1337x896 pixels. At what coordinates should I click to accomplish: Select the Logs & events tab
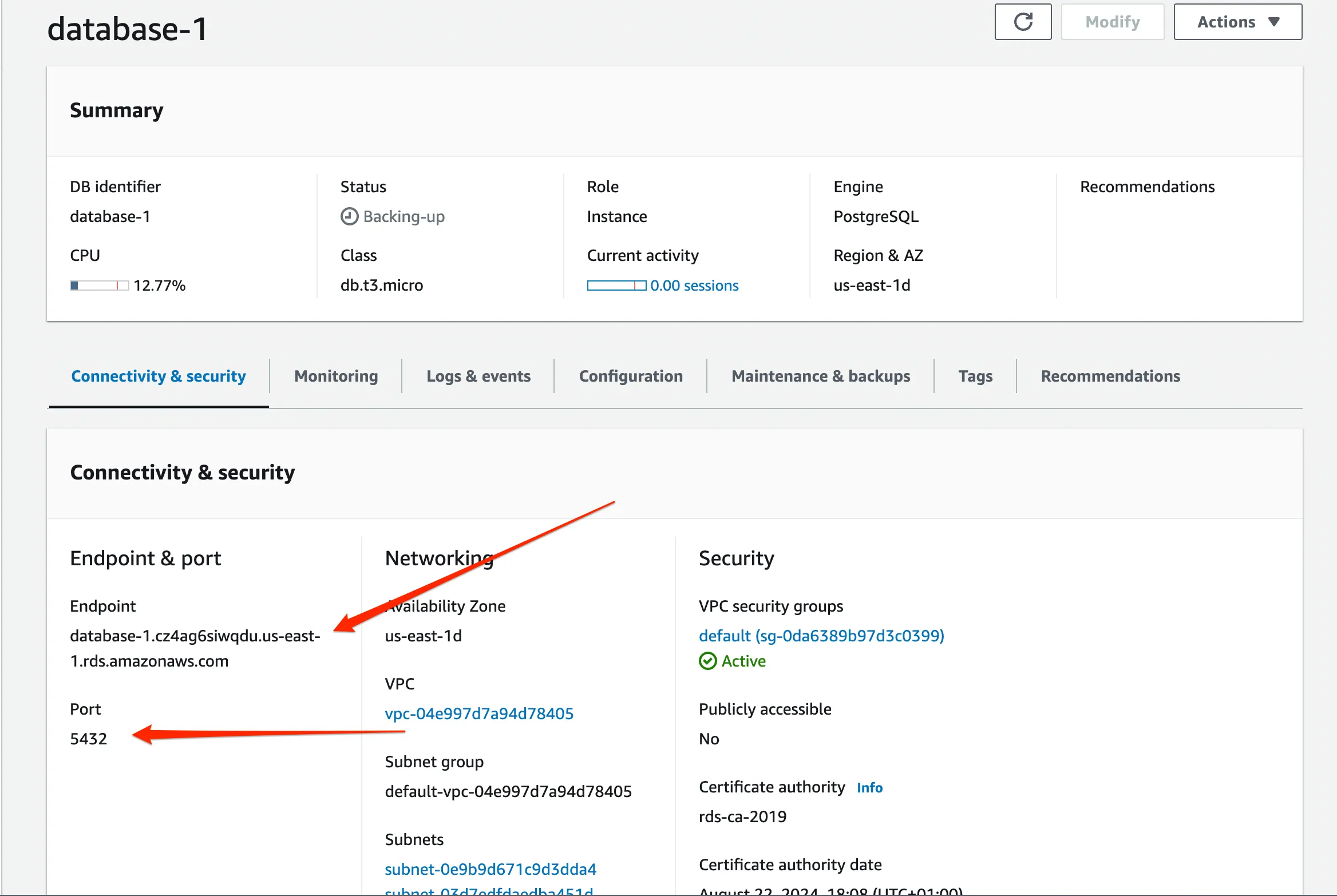[x=478, y=376]
